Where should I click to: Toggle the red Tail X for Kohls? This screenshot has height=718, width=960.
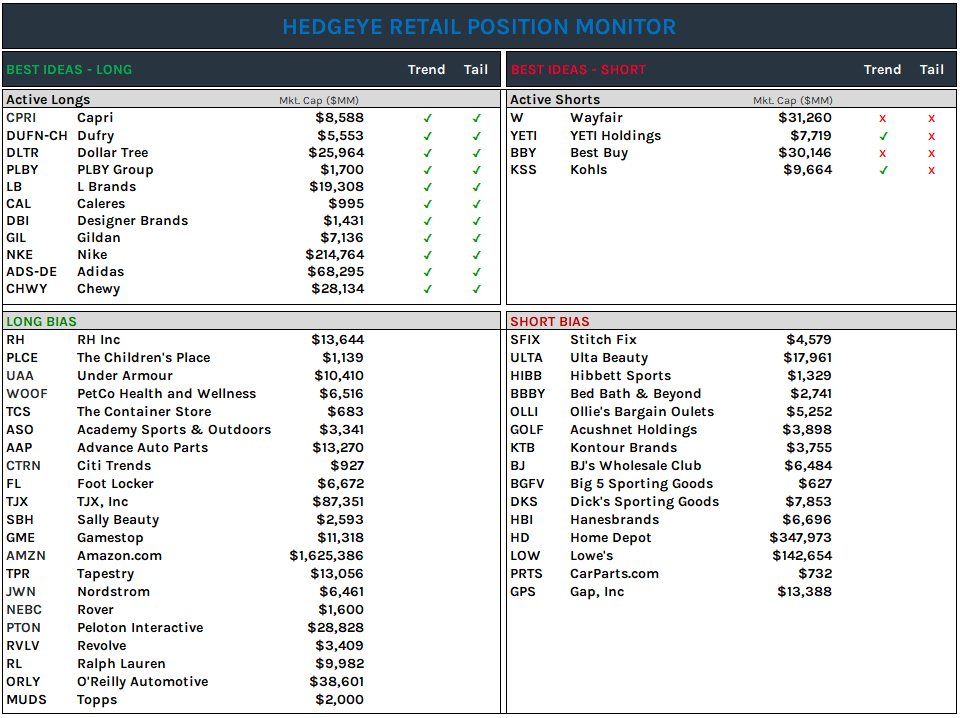pos(931,169)
